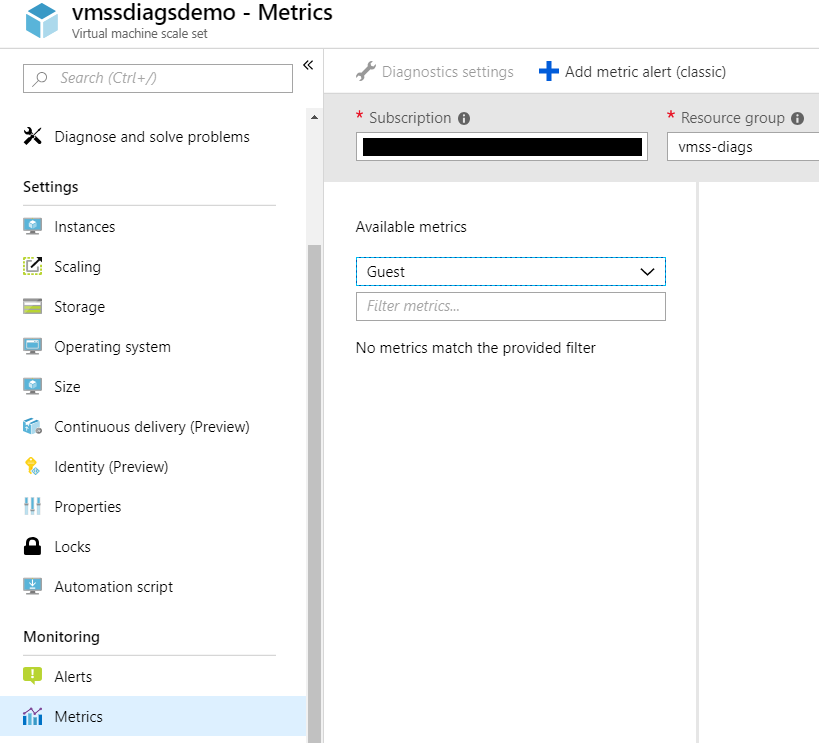Screen dimensions: 819x743
Task: Click the Scaling icon
Action: point(32,266)
